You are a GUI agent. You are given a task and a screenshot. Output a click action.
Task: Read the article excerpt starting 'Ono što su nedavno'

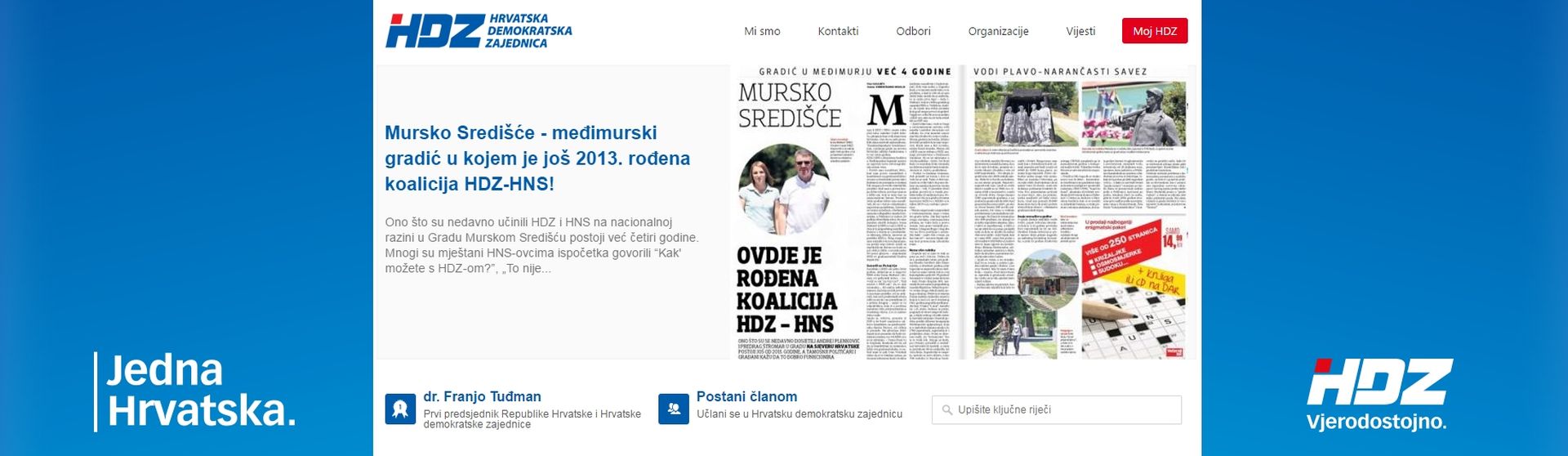[541, 245]
